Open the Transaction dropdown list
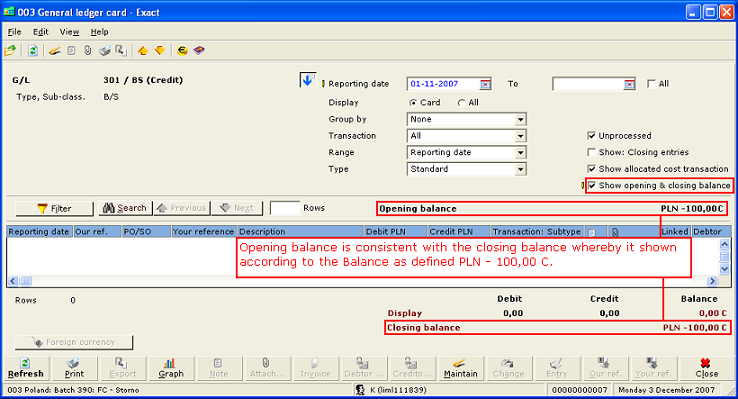Viewport: 738px width, 399px height. click(x=520, y=136)
